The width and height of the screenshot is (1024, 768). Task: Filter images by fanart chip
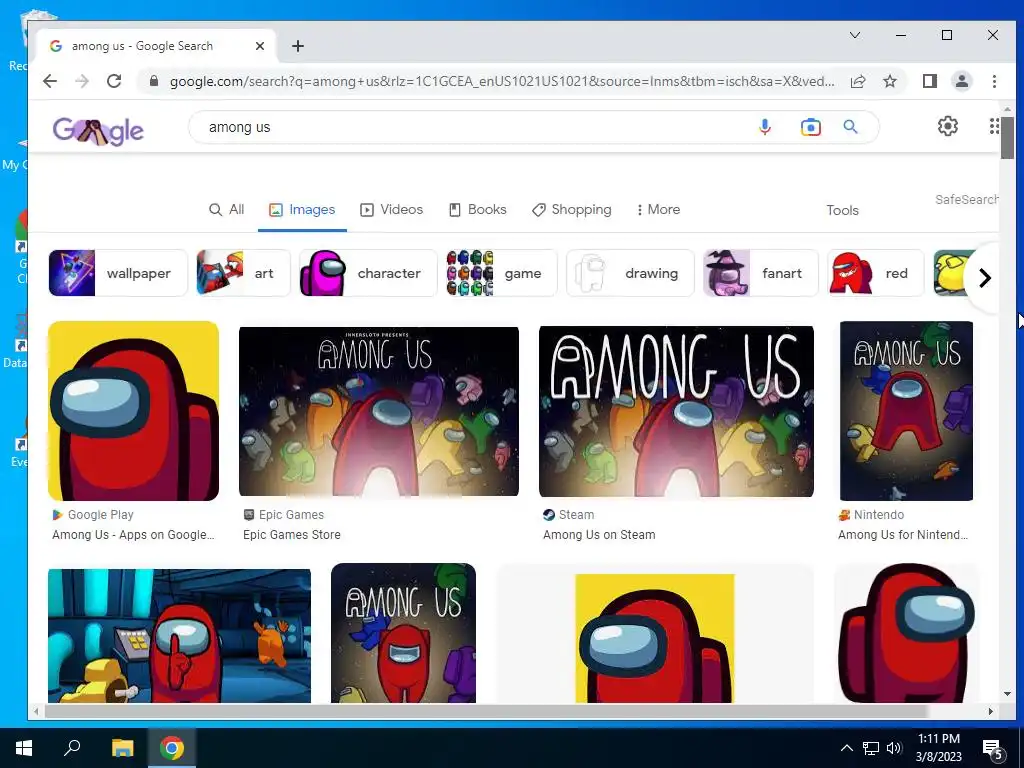point(761,273)
